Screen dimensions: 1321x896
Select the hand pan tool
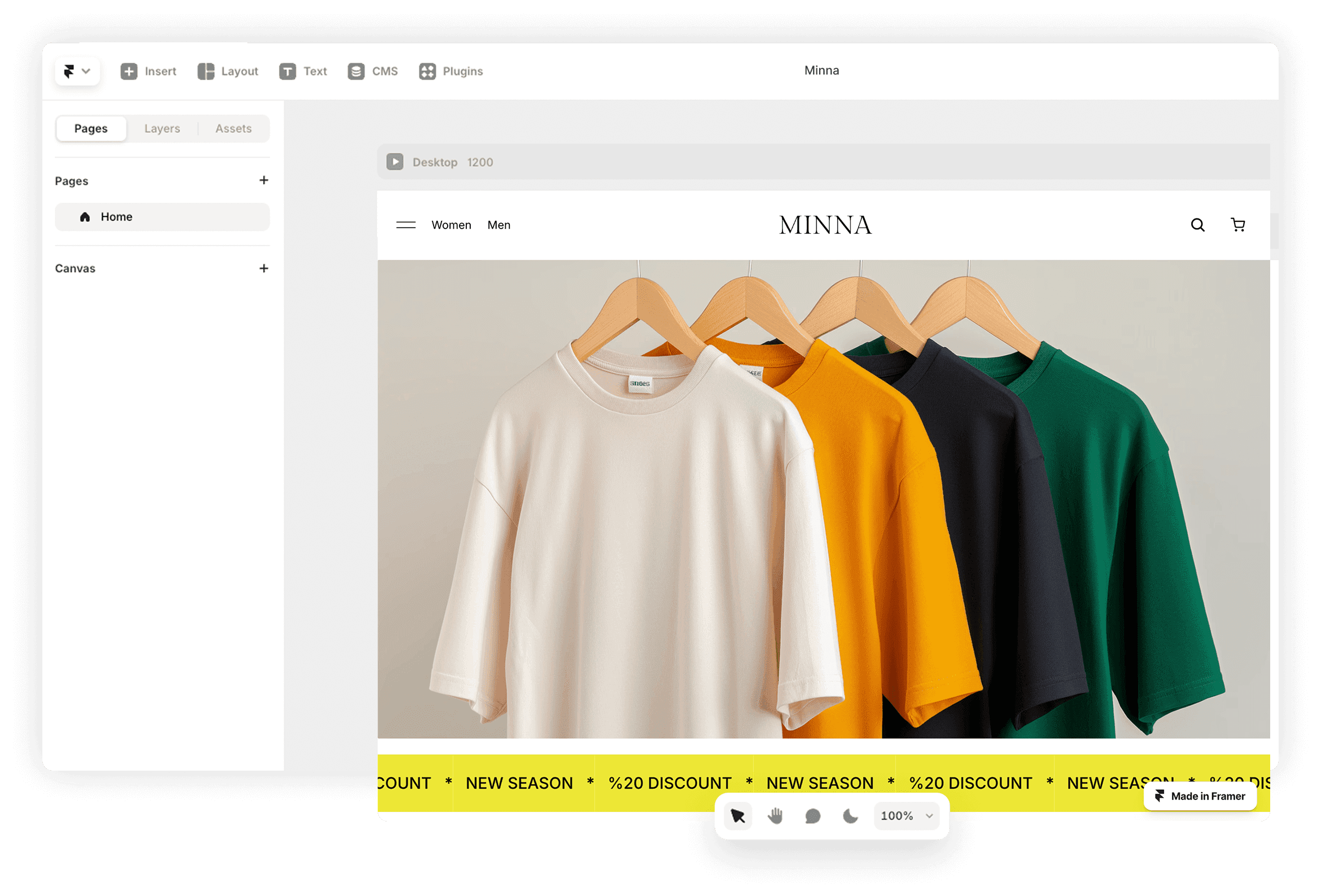click(775, 816)
